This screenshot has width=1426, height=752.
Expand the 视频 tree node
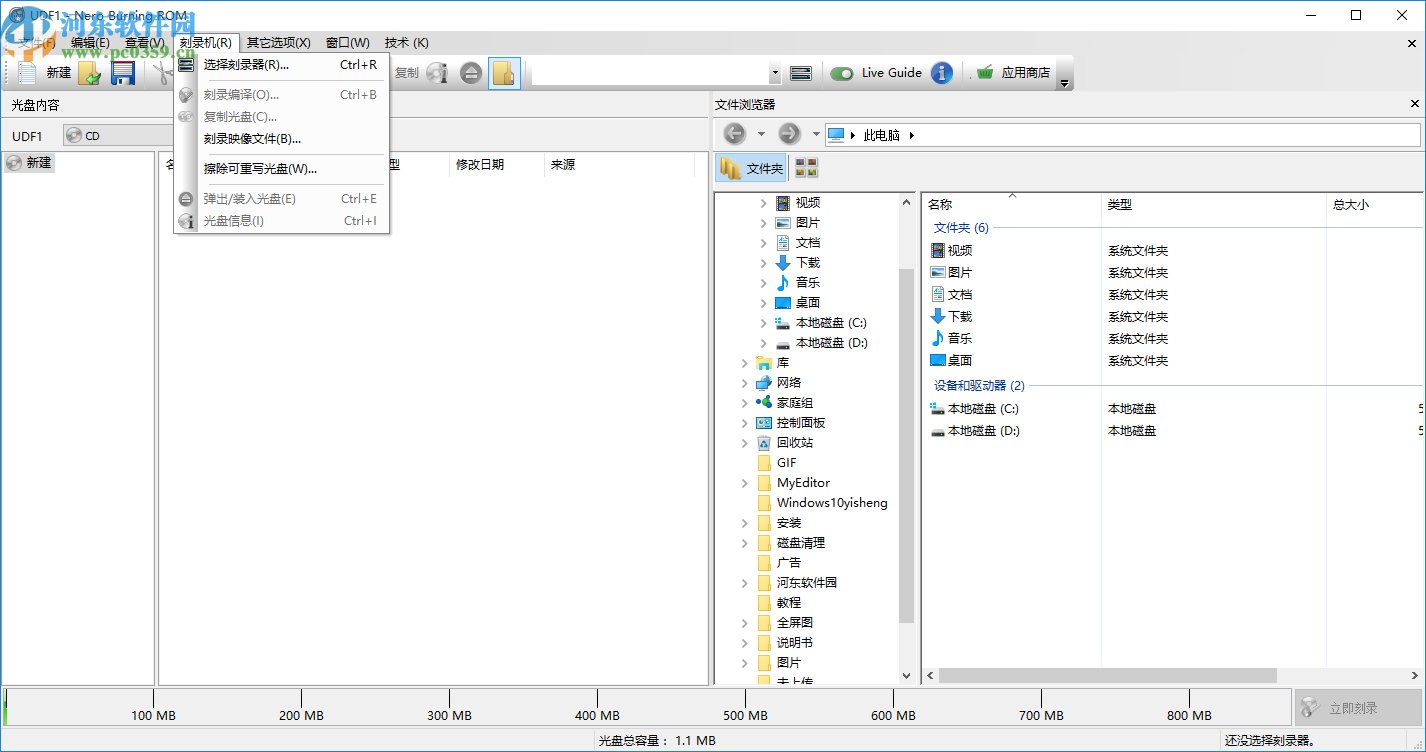pyautogui.click(x=764, y=203)
